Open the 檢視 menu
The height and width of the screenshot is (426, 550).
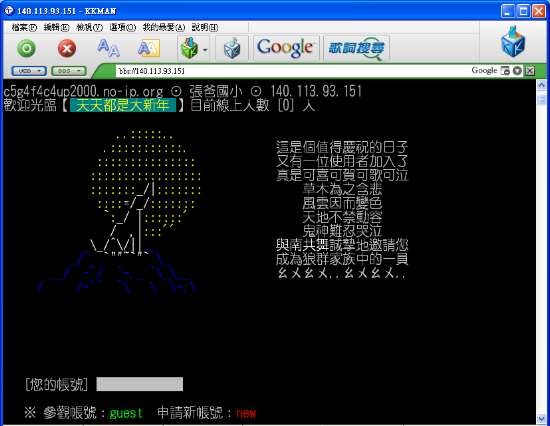(89, 27)
